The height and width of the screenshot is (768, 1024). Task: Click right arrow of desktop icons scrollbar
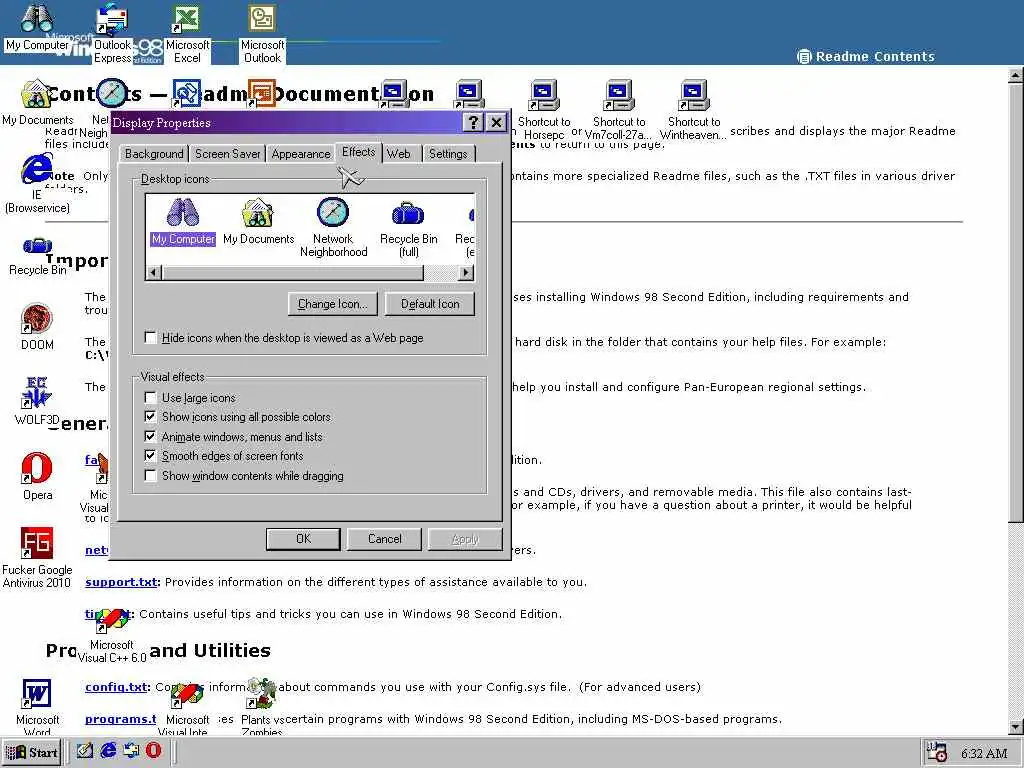[x=466, y=272]
